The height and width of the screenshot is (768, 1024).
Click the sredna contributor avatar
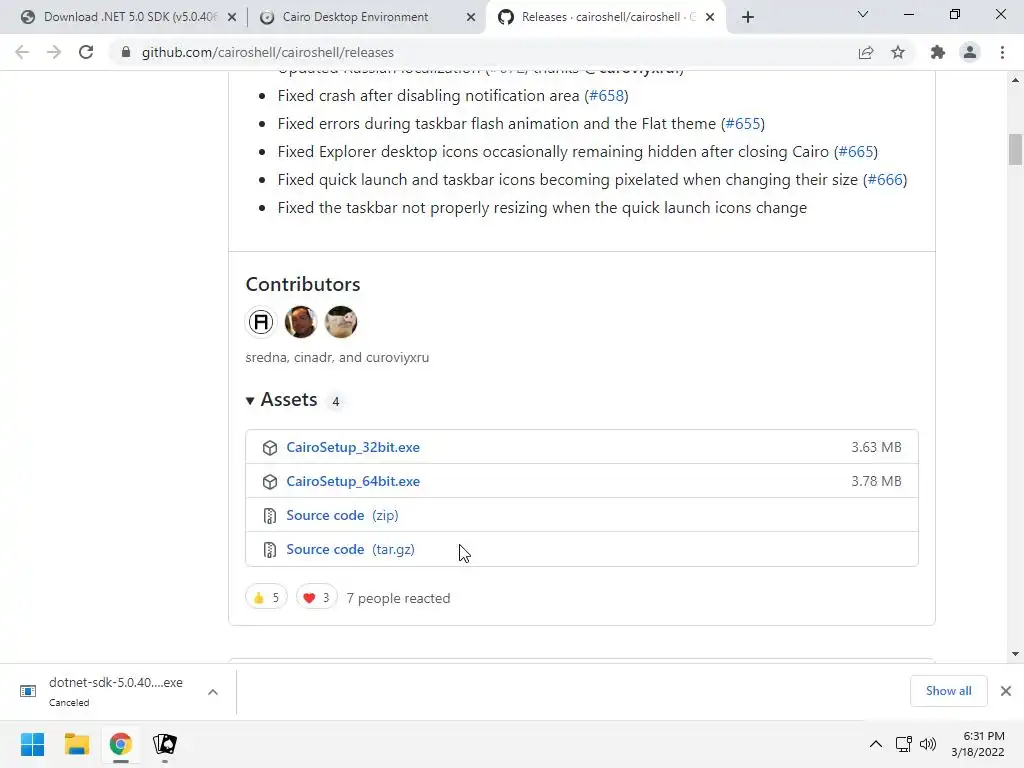click(x=261, y=322)
